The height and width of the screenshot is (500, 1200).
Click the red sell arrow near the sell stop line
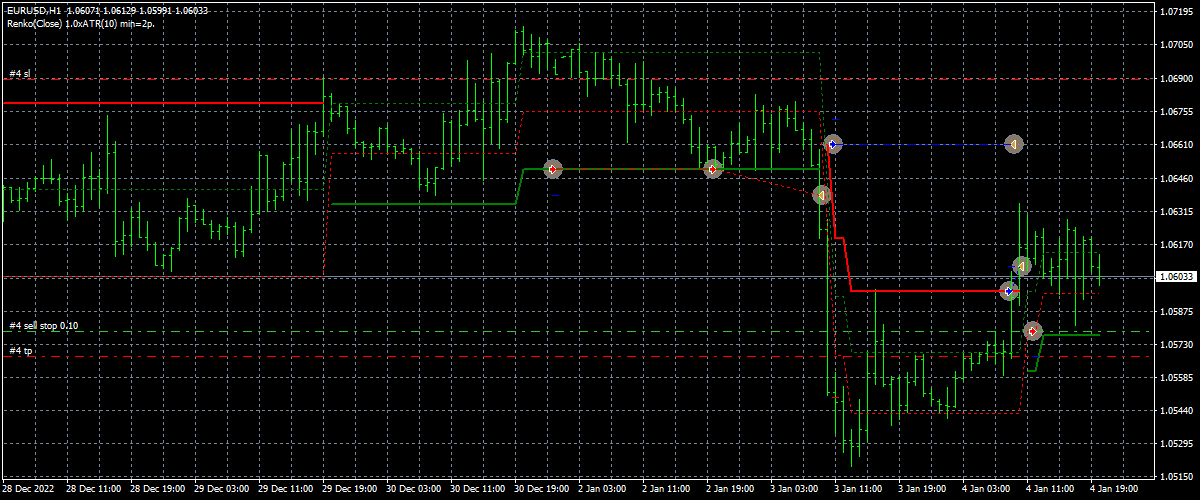tap(1033, 330)
